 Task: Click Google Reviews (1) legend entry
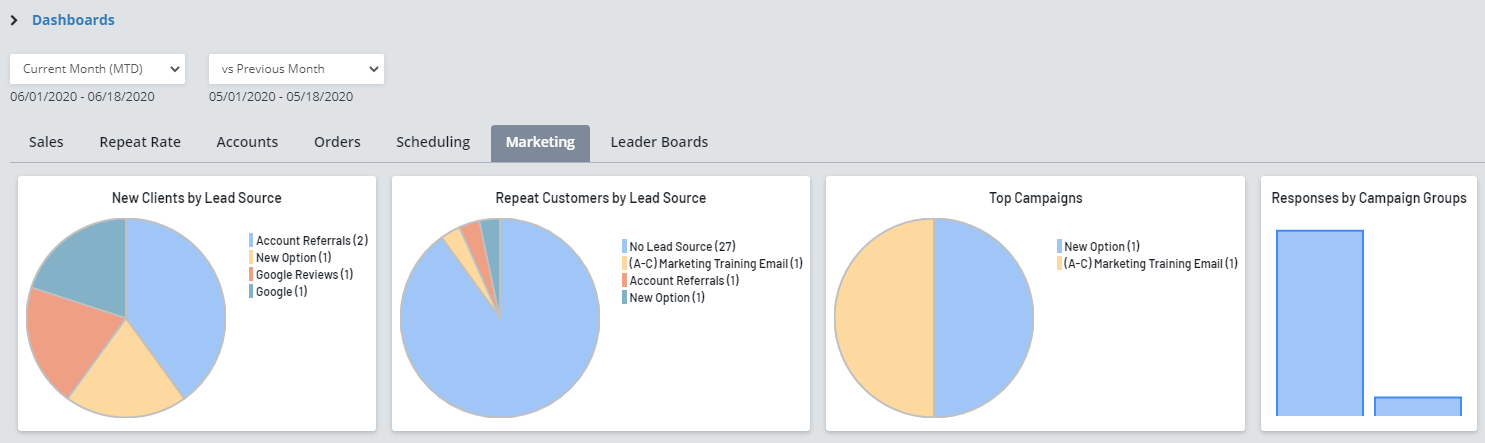coord(304,274)
